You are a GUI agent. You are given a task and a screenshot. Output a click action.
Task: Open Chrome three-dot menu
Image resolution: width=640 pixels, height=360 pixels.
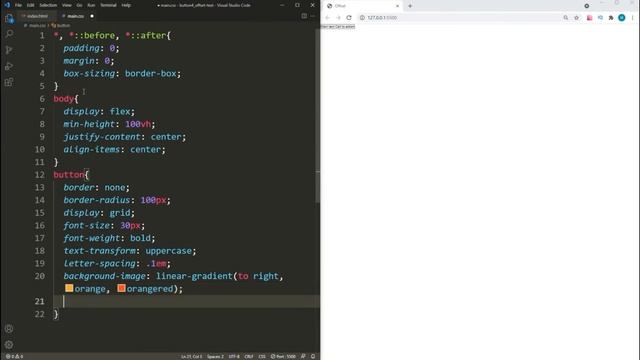[x=633, y=18]
